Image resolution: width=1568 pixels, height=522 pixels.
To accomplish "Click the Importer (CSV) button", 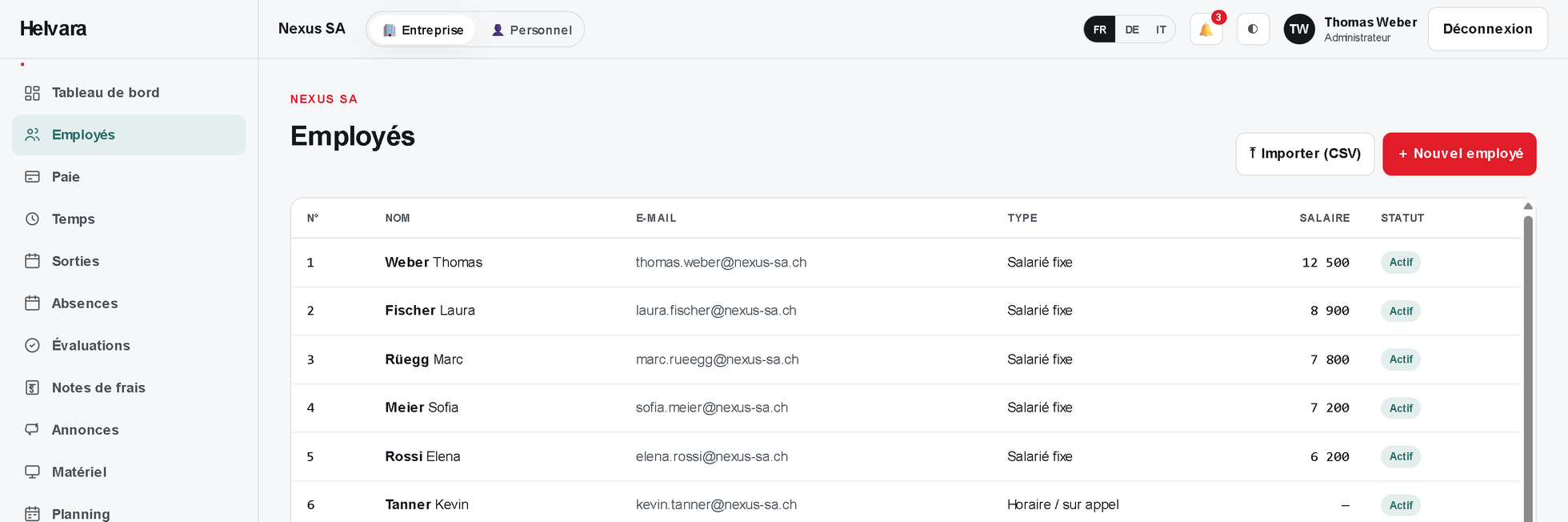I will point(1305,154).
